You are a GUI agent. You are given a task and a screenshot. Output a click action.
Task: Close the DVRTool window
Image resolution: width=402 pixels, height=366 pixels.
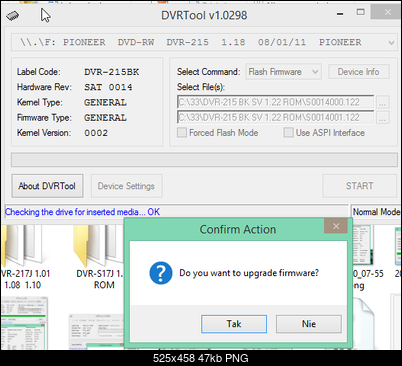click(387, 12)
